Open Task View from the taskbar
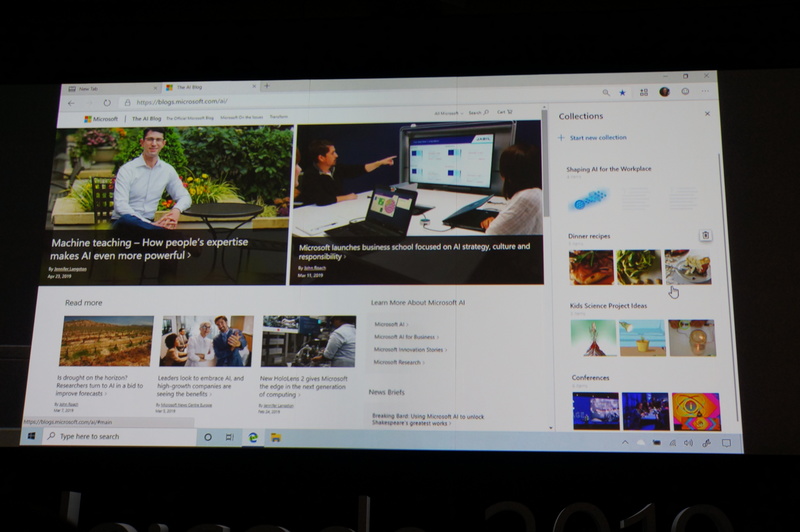 click(230, 437)
